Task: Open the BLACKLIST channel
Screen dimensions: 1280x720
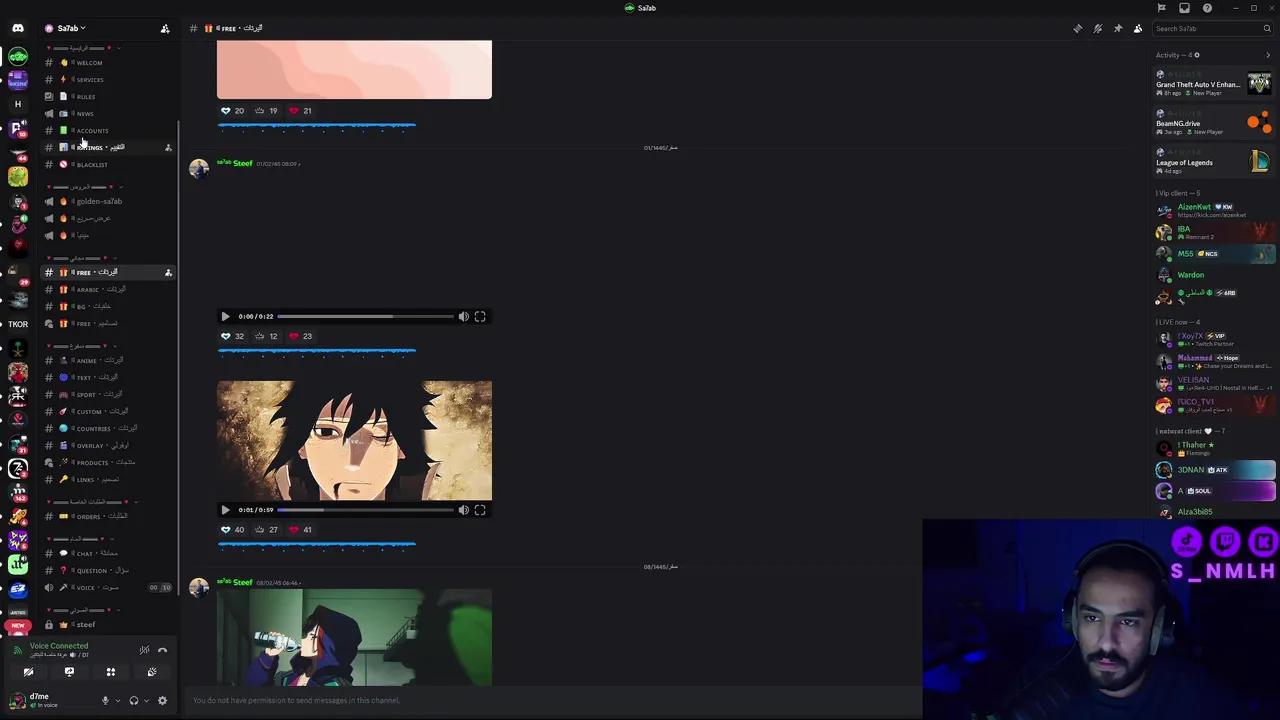Action: point(108,164)
